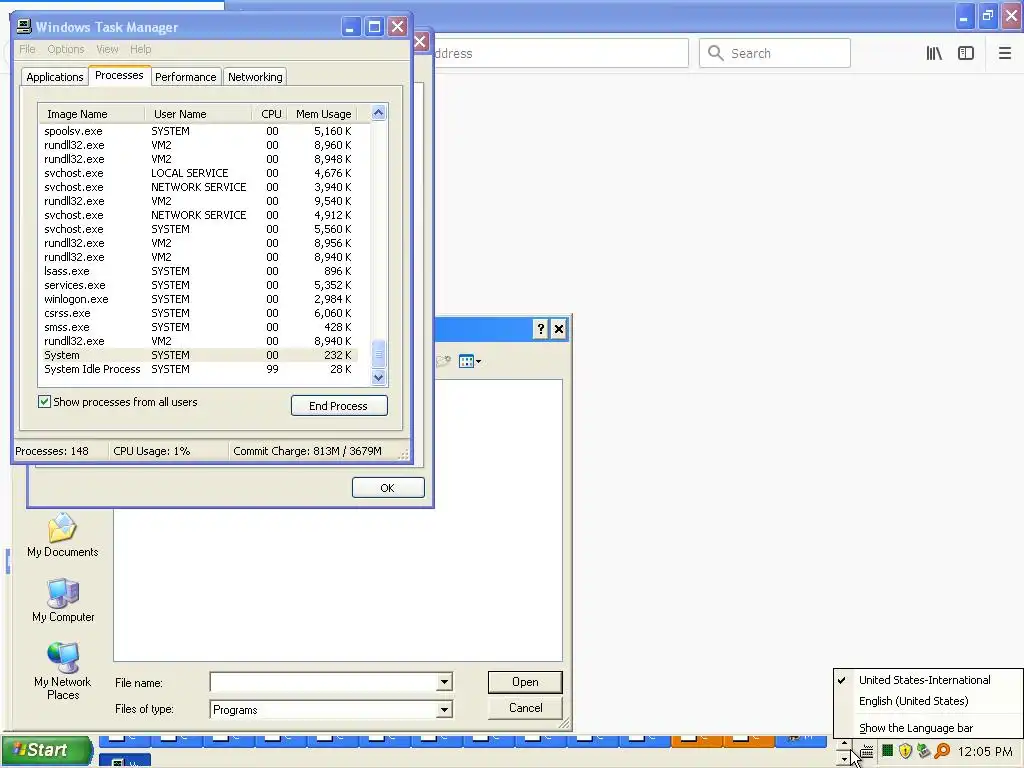Select the spoolsv.exe process row
Image resolution: width=1024 pixels, height=768 pixels.
click(198, 131)
